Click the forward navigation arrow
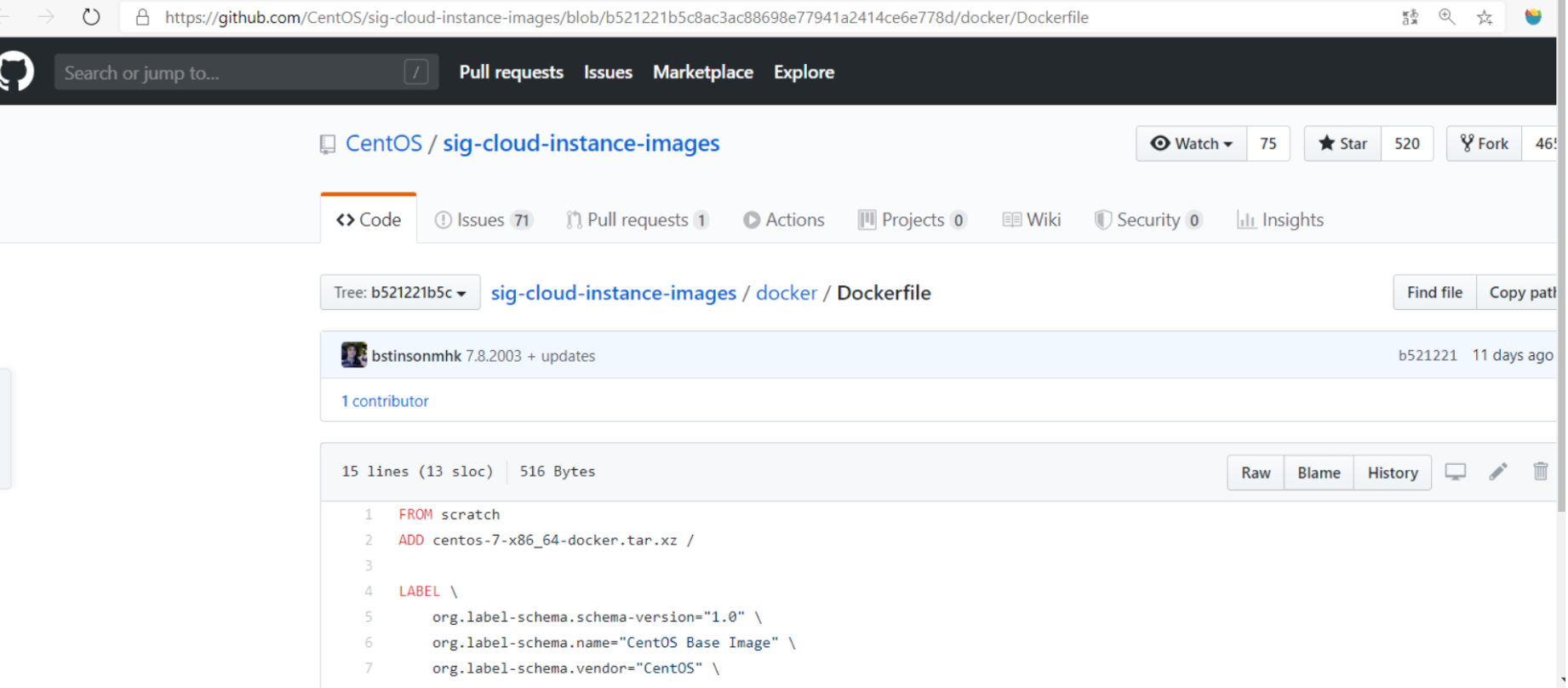1568x688 pixels. 46,17
